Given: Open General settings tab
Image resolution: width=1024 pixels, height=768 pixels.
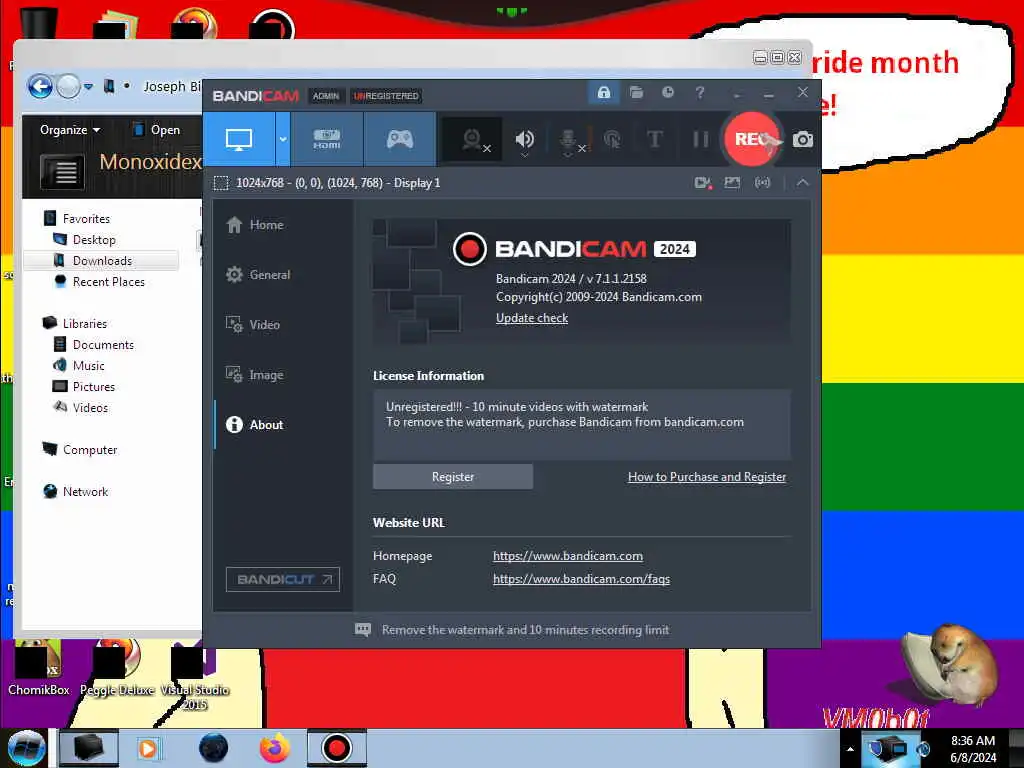Looking at the screenshot, I should tap(259, 274).
